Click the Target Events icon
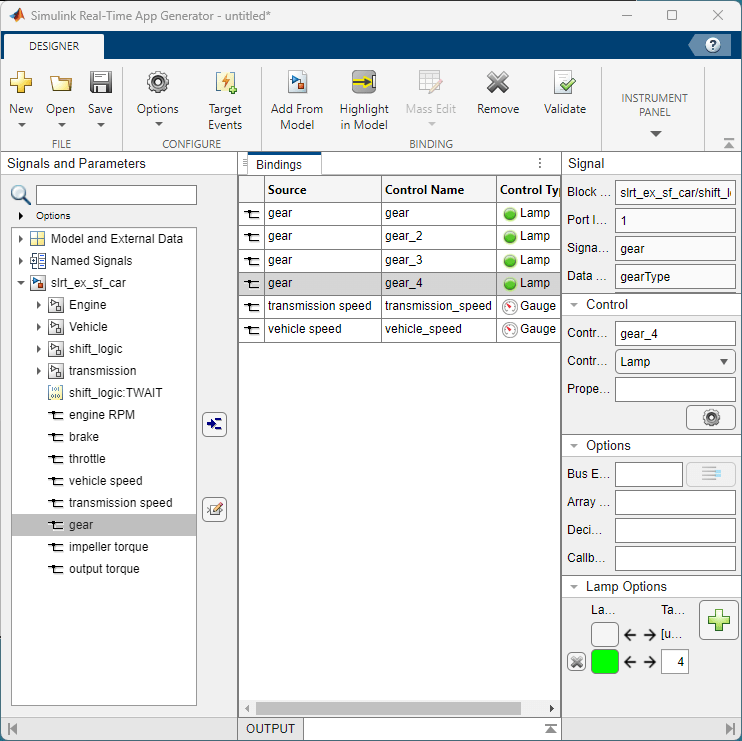The height and width of the screenshot is (741, 742). pos(225,84)
